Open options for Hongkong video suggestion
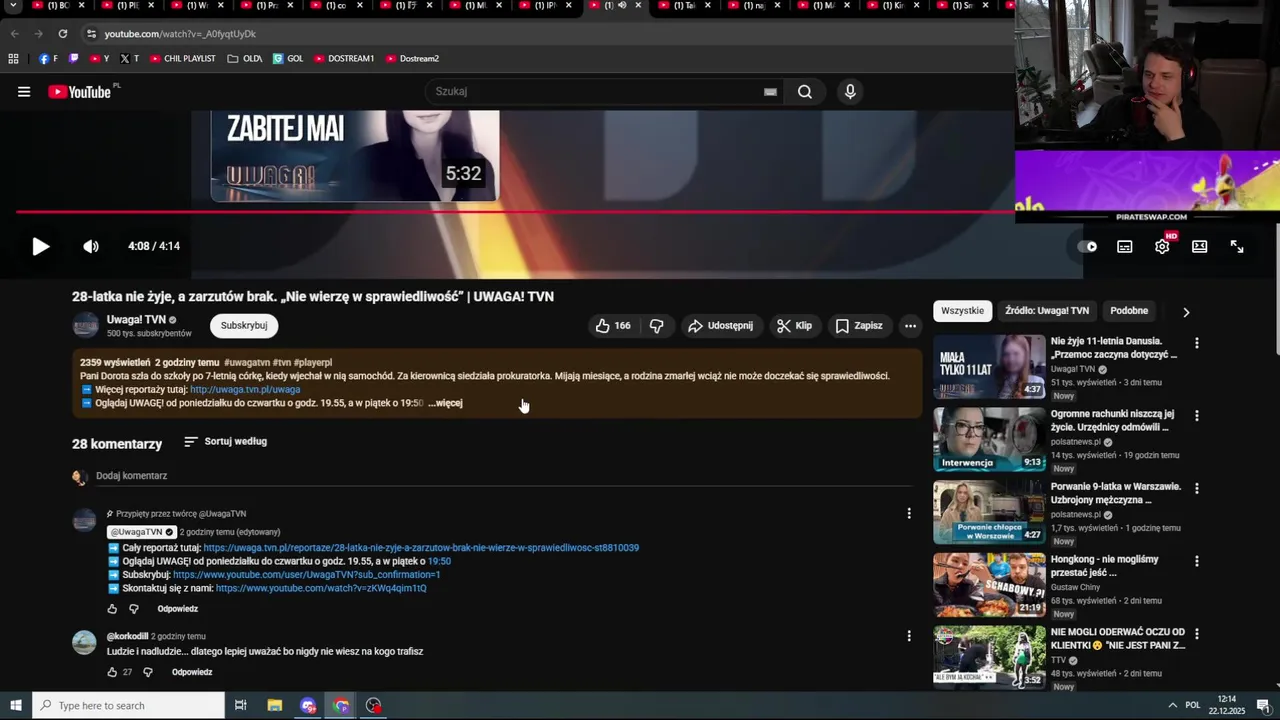The image size is (1280, 720). (x=1197, y=562)
